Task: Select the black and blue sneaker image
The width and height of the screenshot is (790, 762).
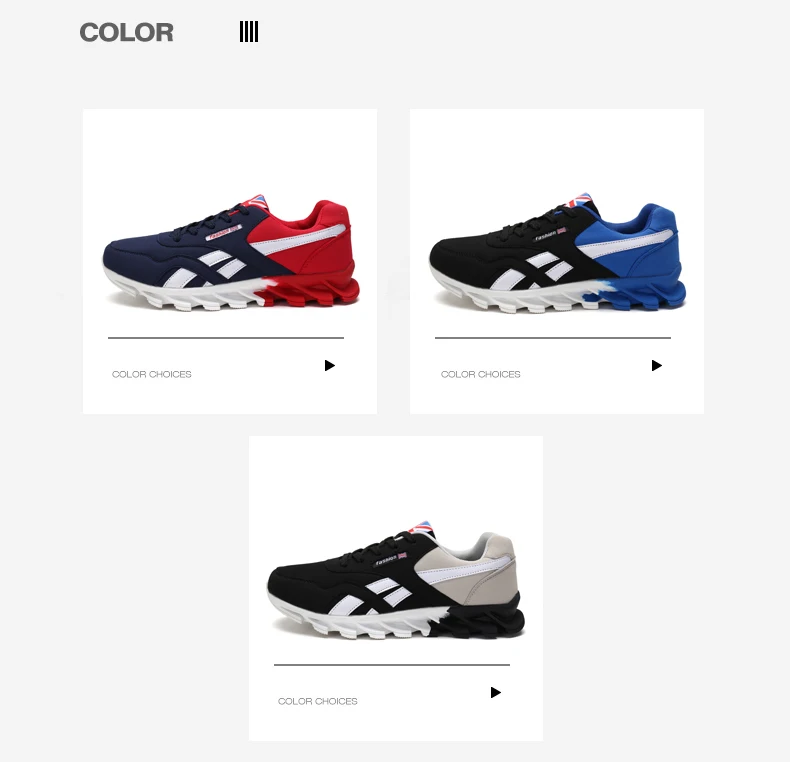Action: [557, 253]
